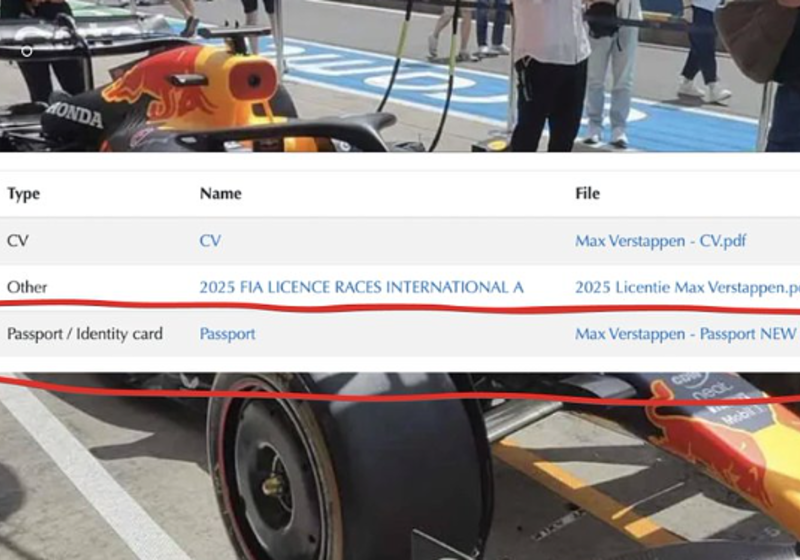Open the Passport link in Name column

click(x=228, y=334)
